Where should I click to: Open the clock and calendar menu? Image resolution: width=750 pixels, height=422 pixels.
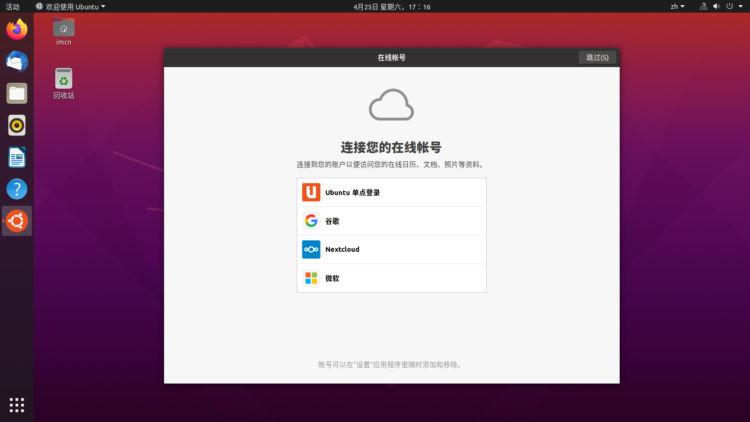(392, 6)
